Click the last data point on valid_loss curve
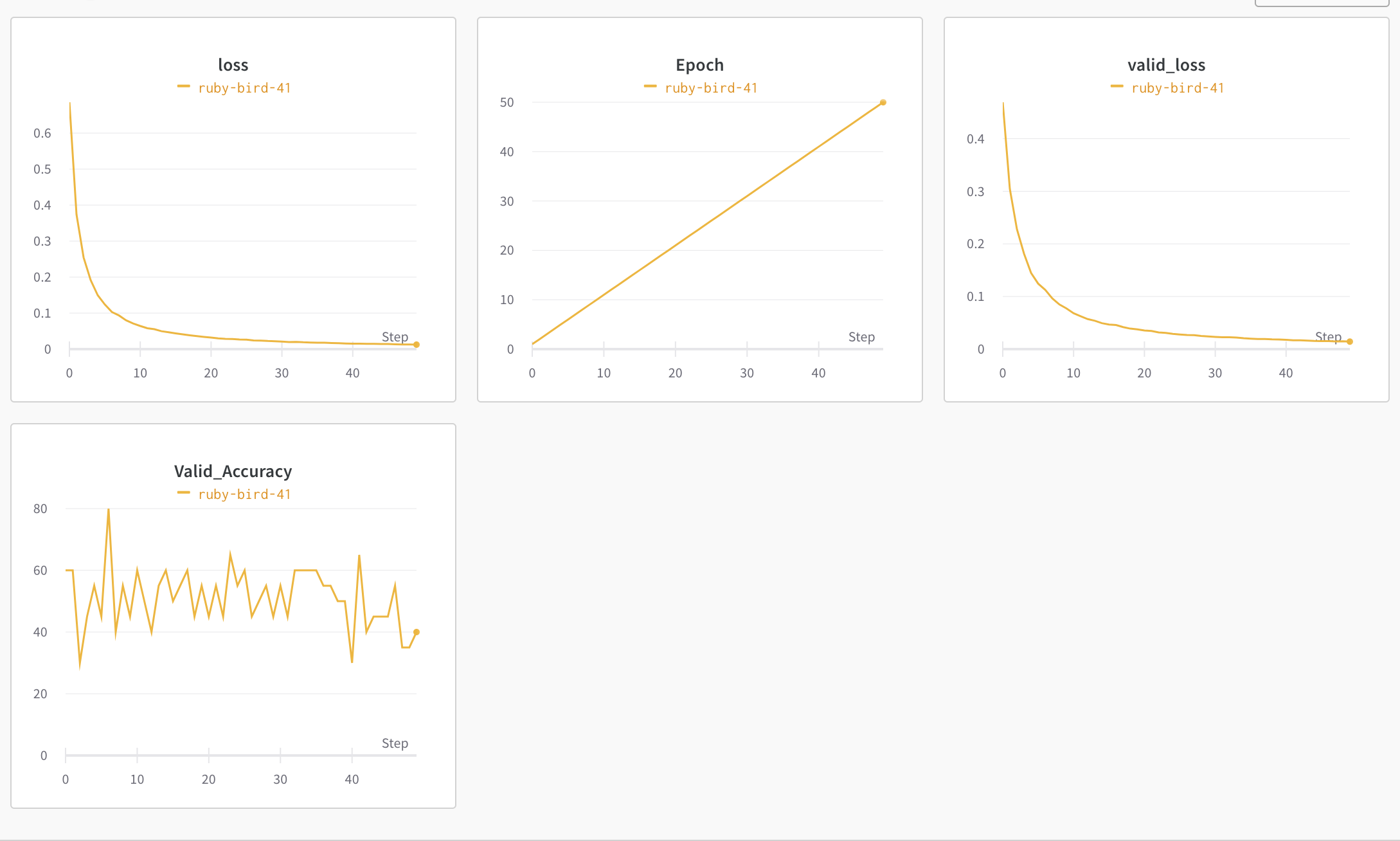The image size is (1400, 841). click(1350, 341)
